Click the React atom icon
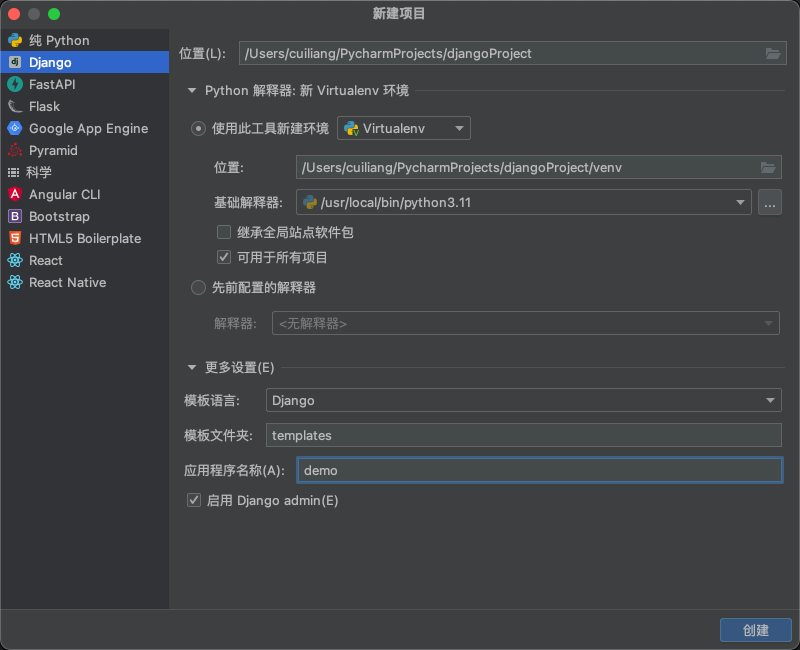The image size is (800, 650). [x=15, y=260]
